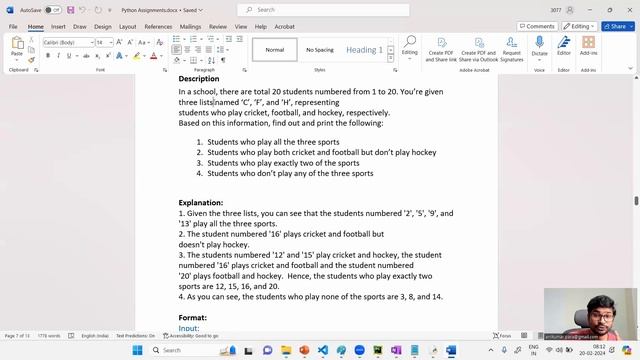Expand the Styles gallery arrow
The image size is (640, 360).
391,58
